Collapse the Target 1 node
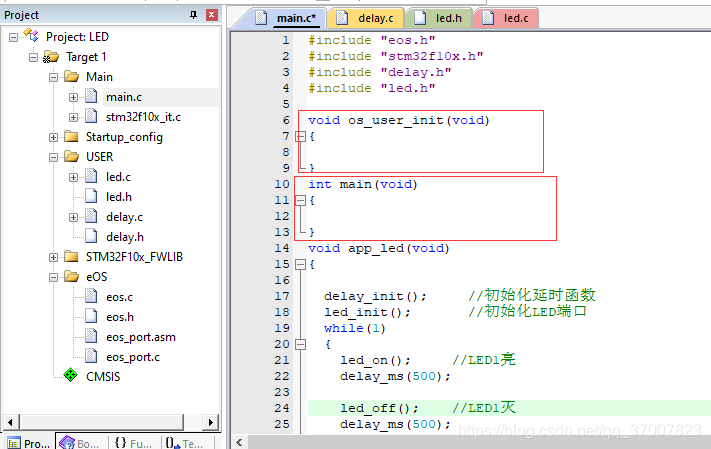The width and height of the screenshot is (711, 449). (34, 57)
